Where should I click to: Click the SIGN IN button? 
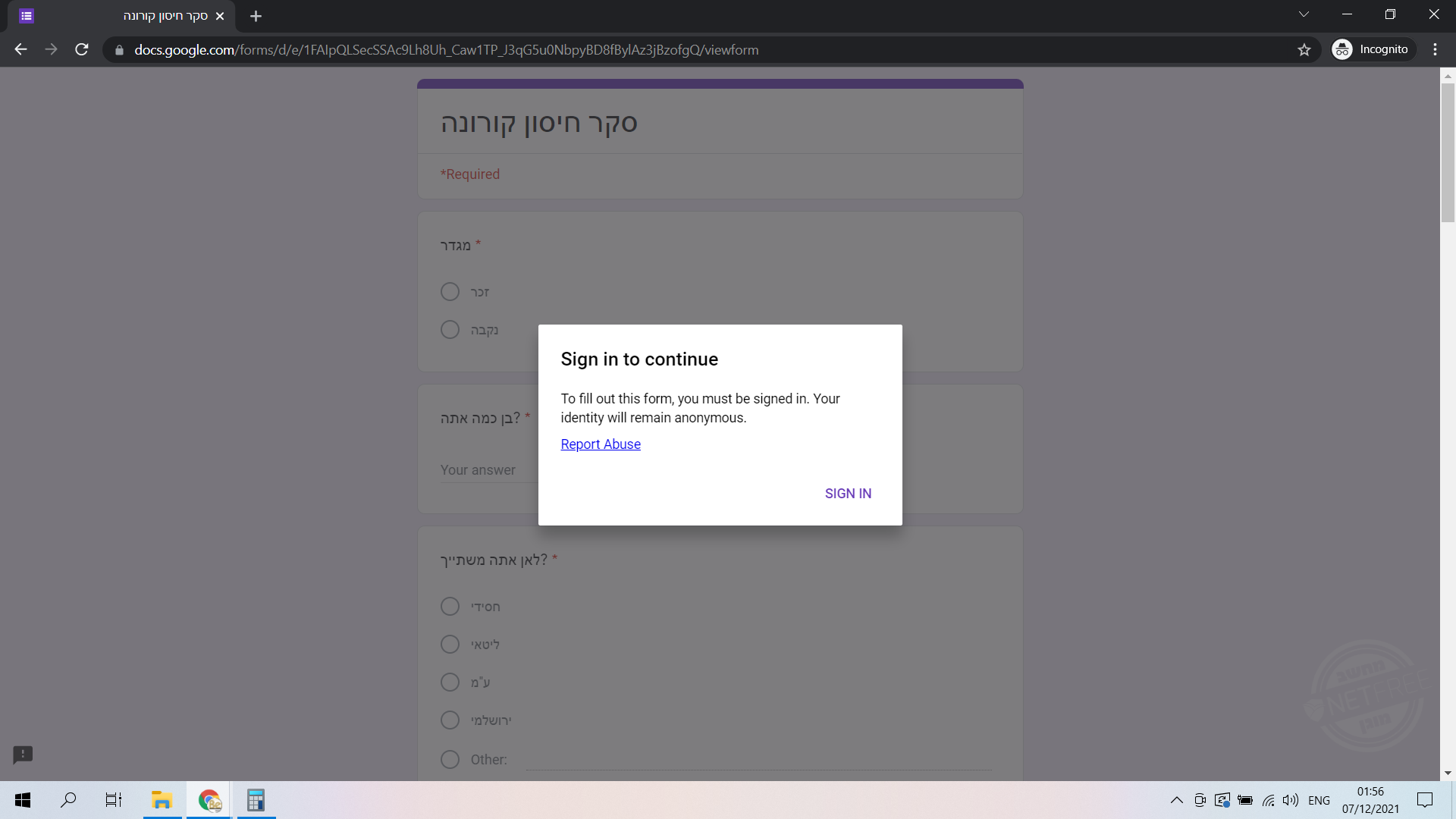point(848,494)
